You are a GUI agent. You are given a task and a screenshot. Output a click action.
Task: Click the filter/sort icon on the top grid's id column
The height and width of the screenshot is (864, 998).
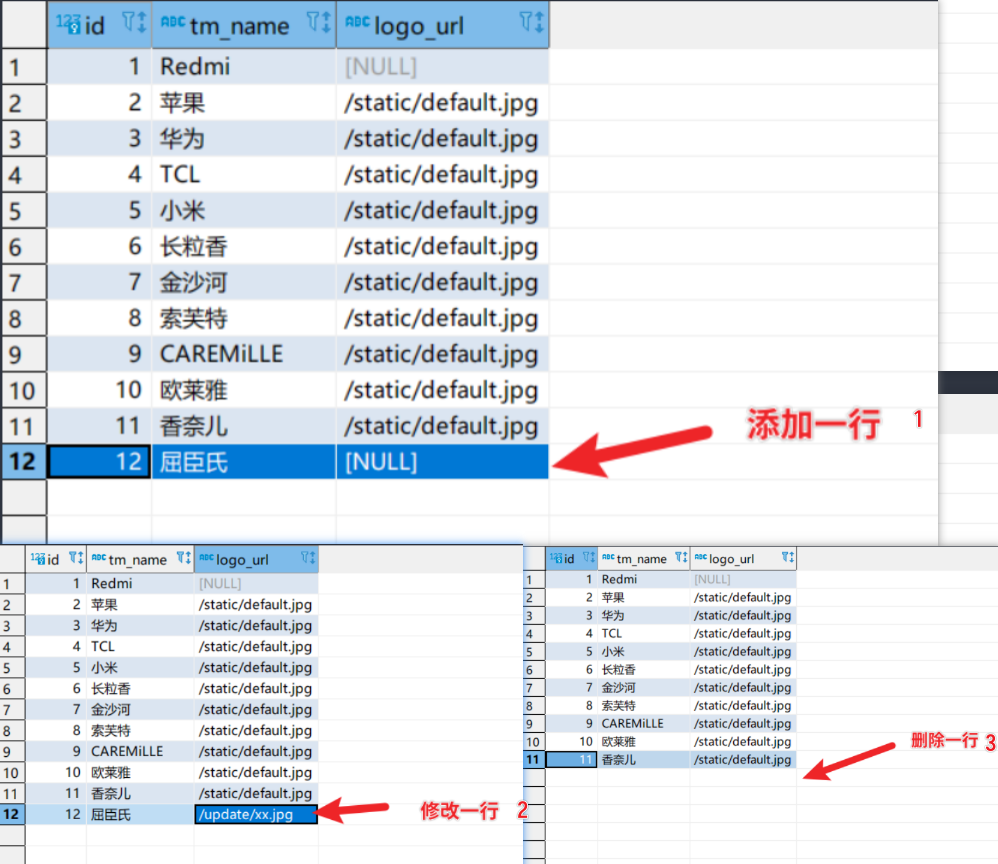134,23
